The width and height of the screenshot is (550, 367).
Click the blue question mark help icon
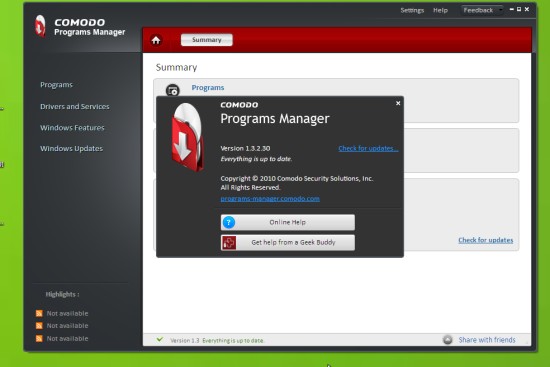coord(229,222)
